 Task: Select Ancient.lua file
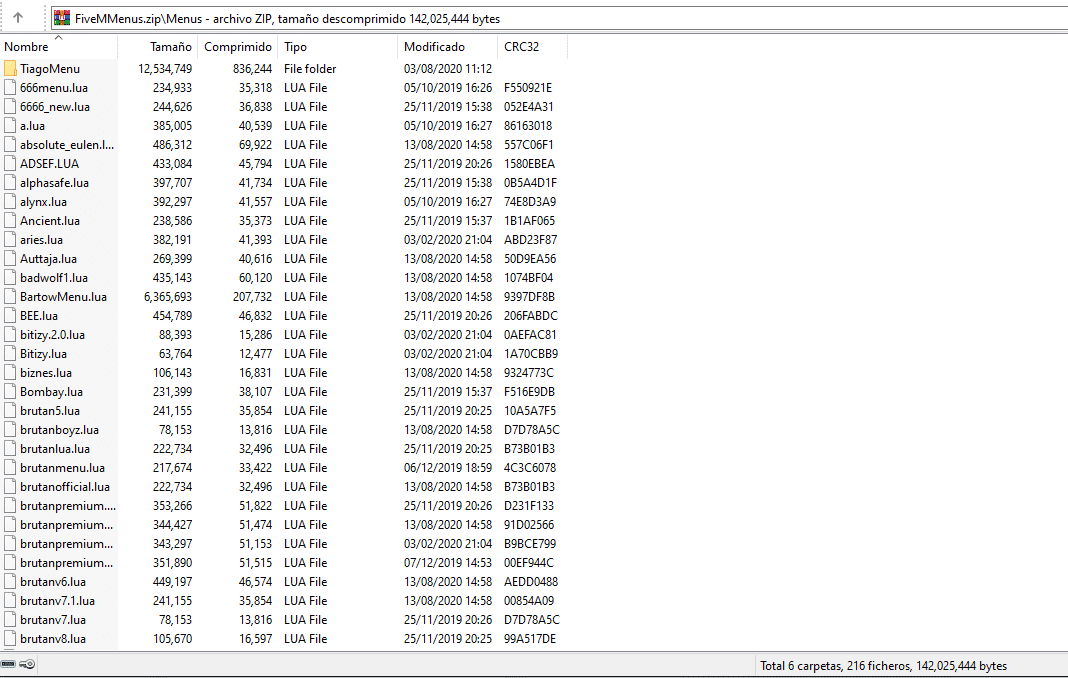[50, 221]
